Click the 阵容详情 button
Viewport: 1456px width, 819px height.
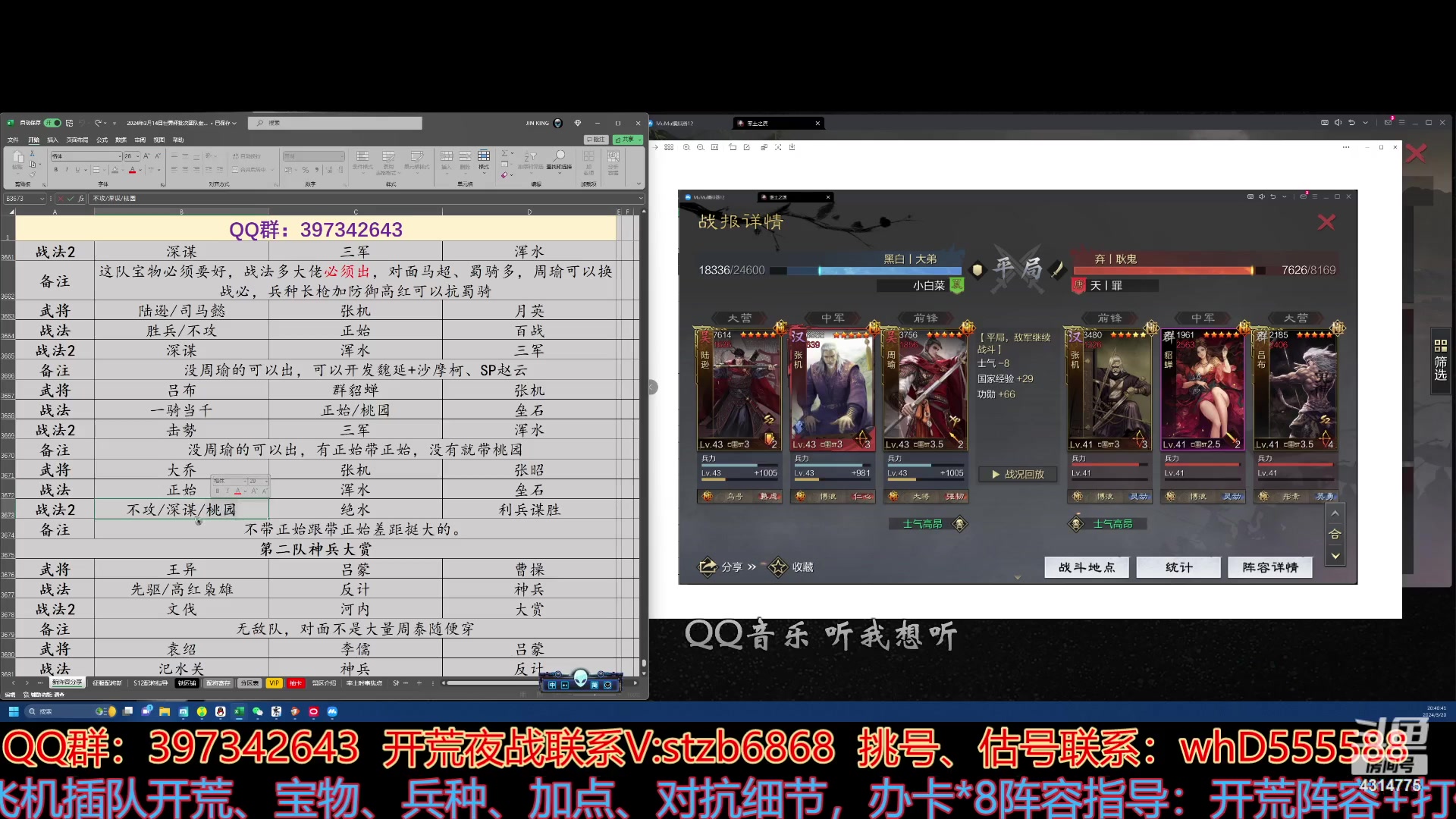coord(1270,567)
